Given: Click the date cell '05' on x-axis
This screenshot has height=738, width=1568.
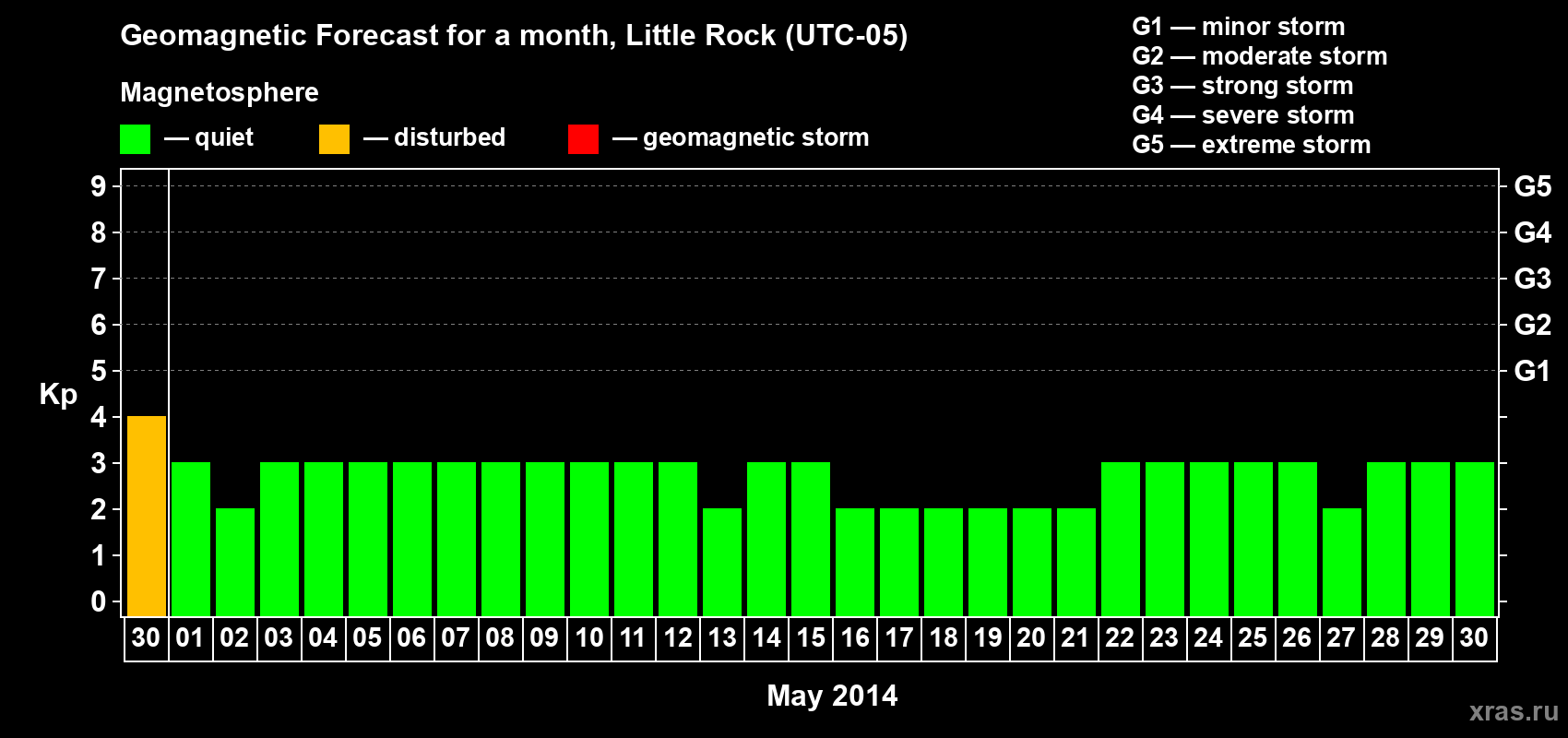Looking at the screenshot, I should (x=368, y=638).
